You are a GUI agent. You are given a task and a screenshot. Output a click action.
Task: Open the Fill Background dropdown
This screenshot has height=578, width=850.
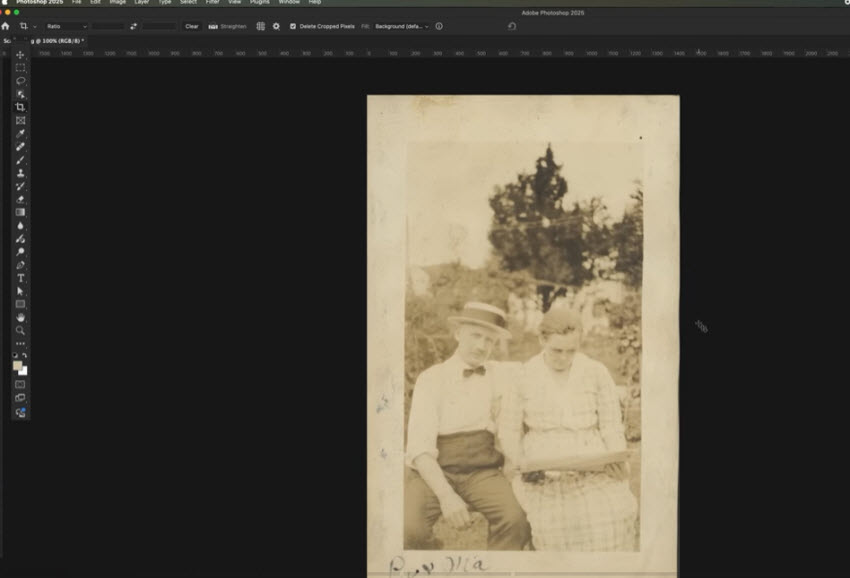[402, 26]
